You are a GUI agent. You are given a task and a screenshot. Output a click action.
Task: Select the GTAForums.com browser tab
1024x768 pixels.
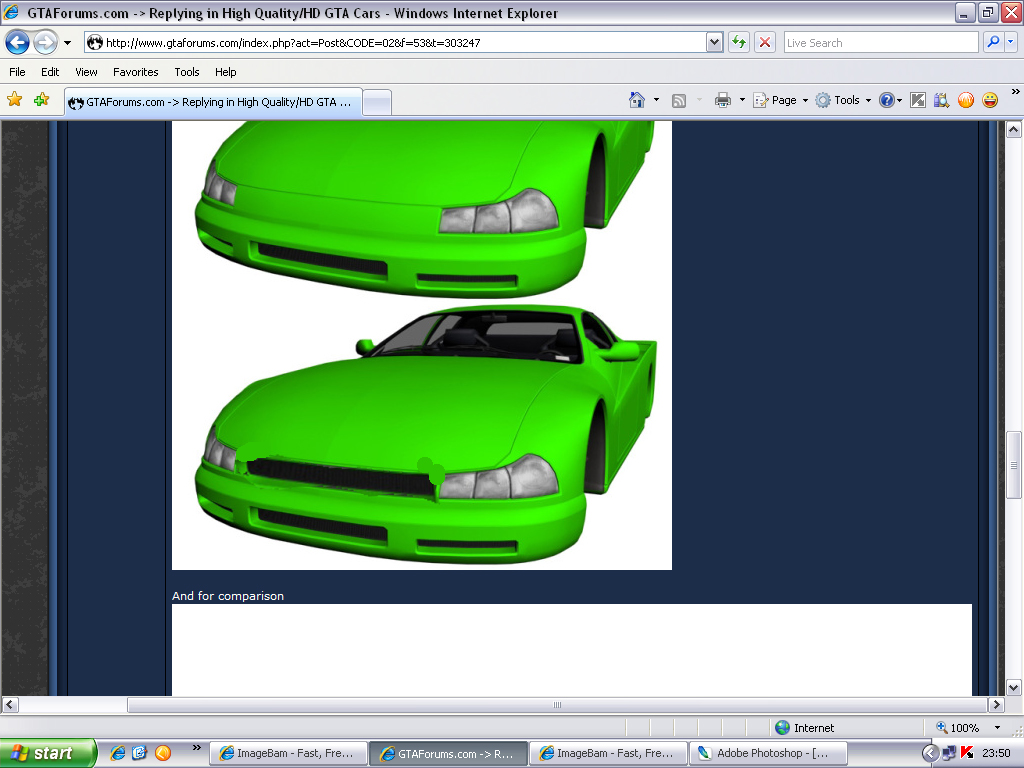point(213,102)
